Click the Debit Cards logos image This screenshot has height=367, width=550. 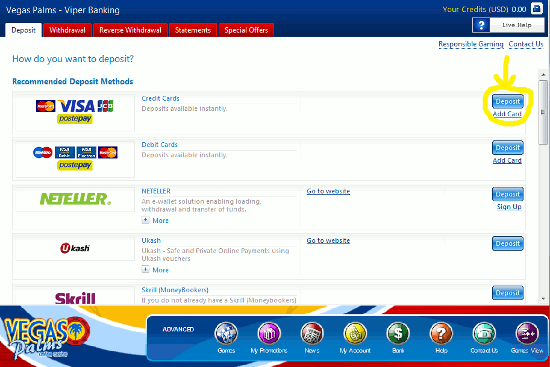pos(75,158)
